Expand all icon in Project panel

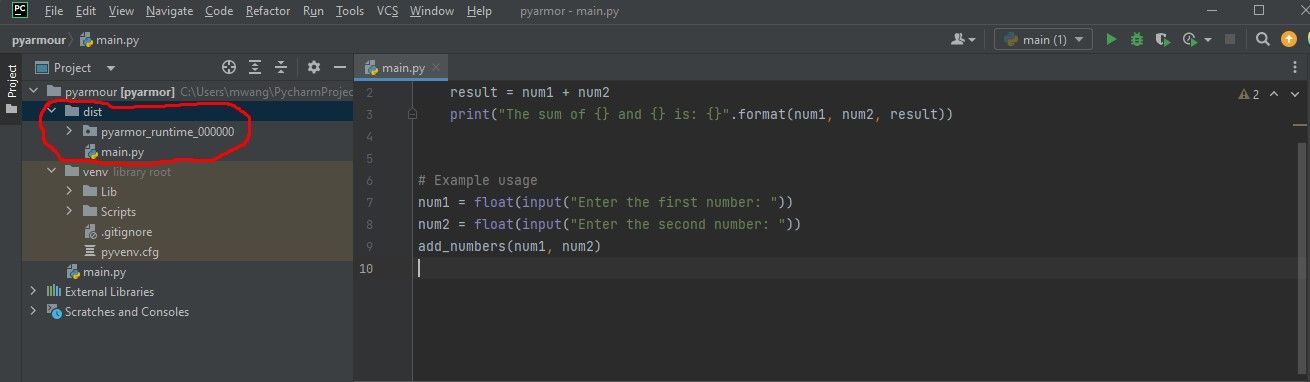255,67
